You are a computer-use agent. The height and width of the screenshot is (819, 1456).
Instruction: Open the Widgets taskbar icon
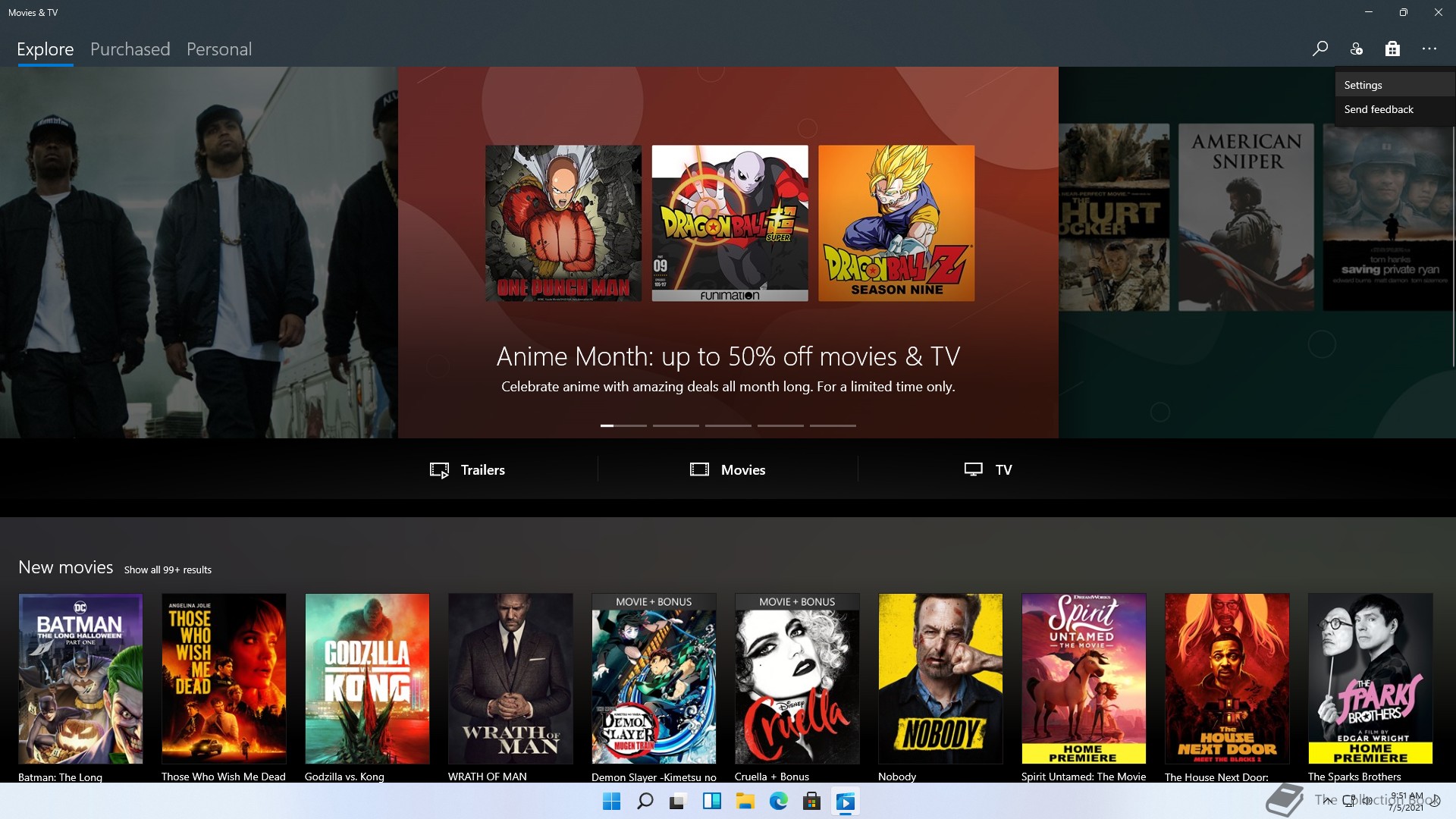tap(711, 801)
